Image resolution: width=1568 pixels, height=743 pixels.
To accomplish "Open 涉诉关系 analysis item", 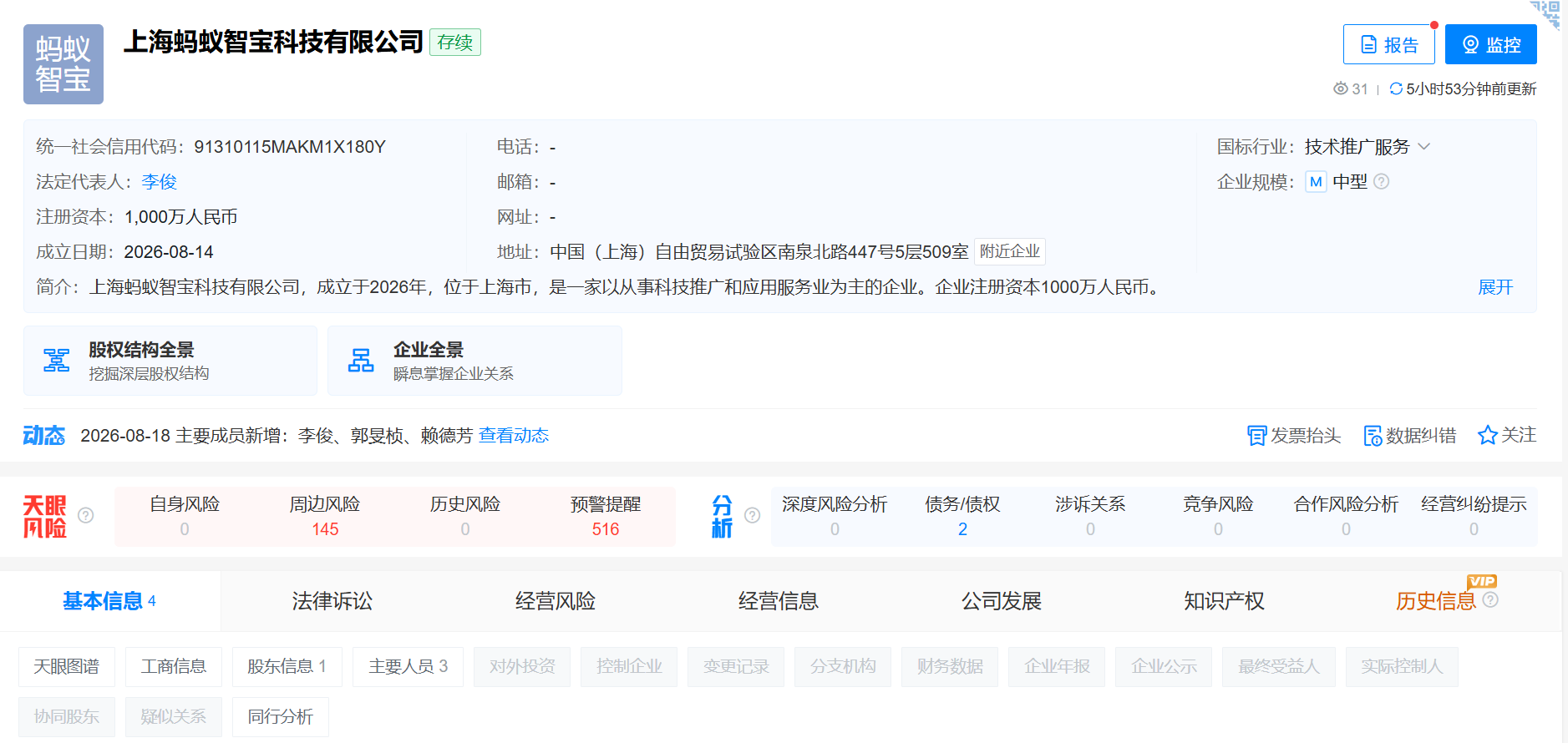I will point(1090,516).
